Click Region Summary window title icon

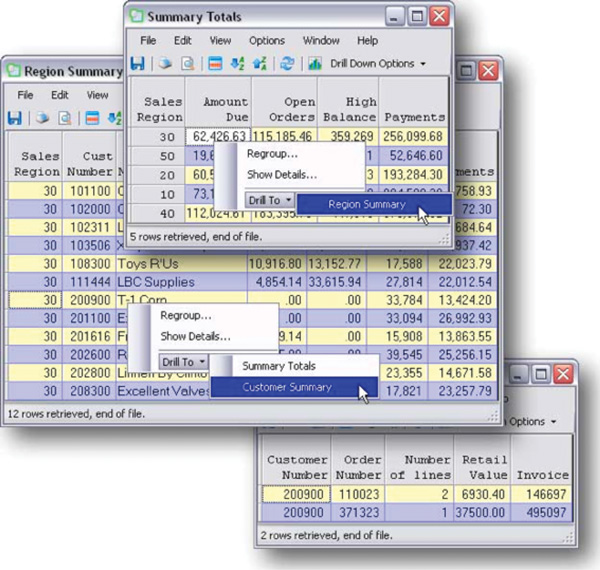tap(13, 71)
